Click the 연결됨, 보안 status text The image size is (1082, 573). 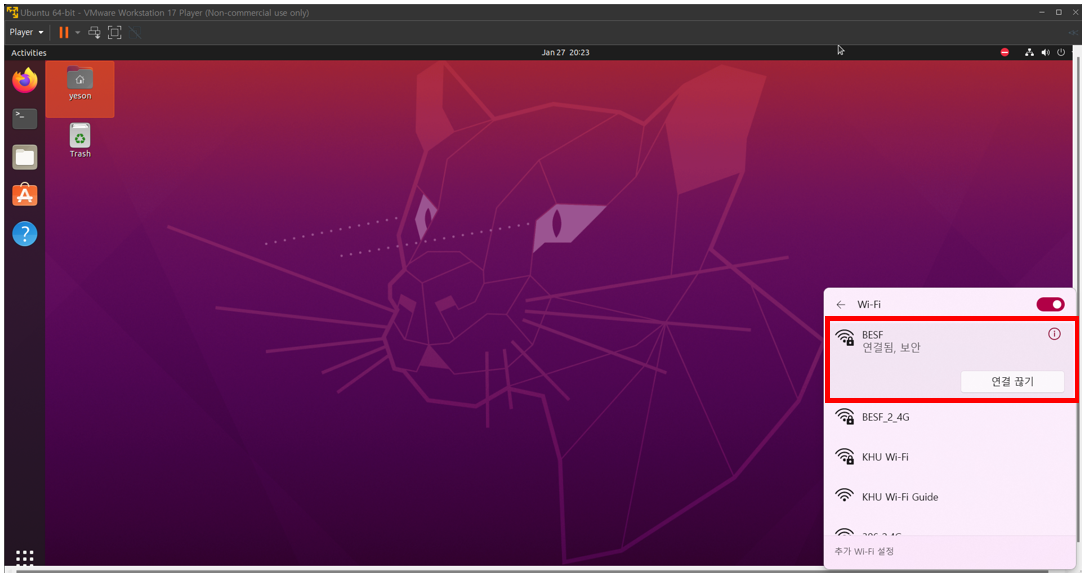[891, 348]
